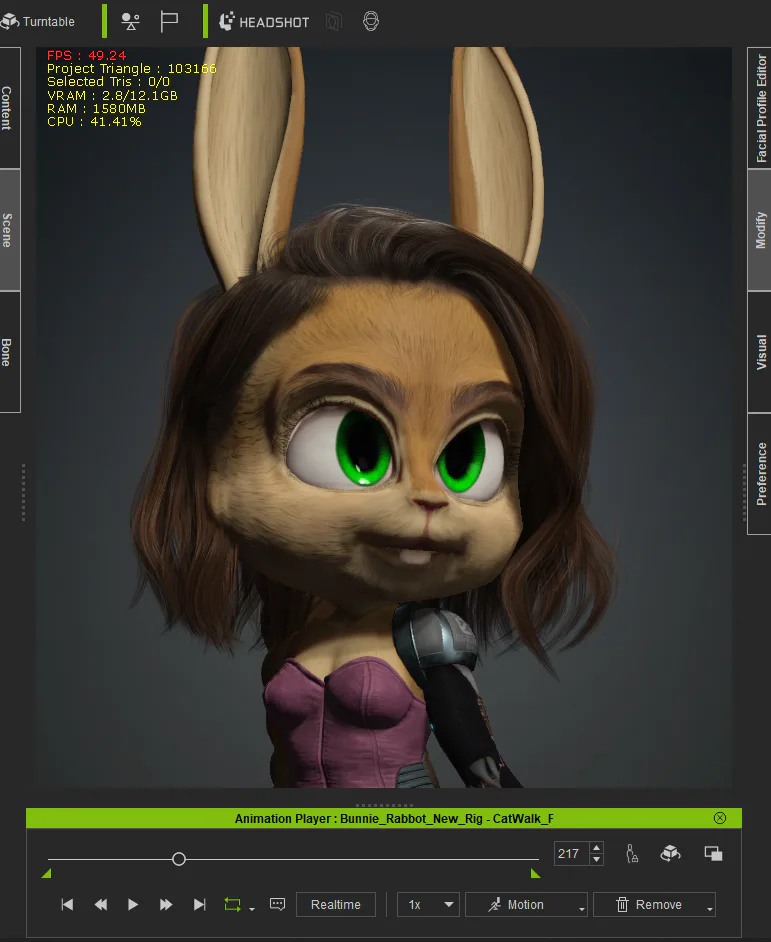Click the Realtime button
This screenshot has width=771, height=942.
click(x=336, y=905)
